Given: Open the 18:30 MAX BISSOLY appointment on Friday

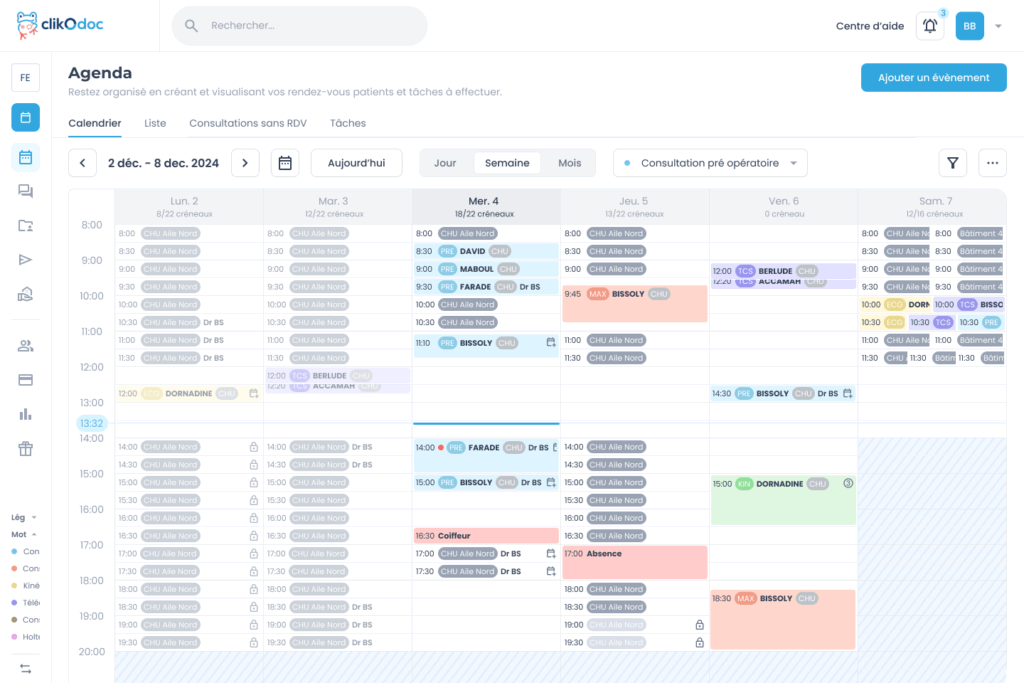Looking at the screenshot, I should (x=783, y=620).
